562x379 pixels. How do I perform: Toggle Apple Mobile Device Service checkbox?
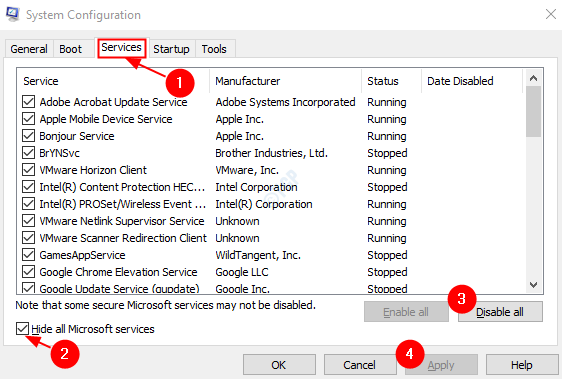point(28,119)
